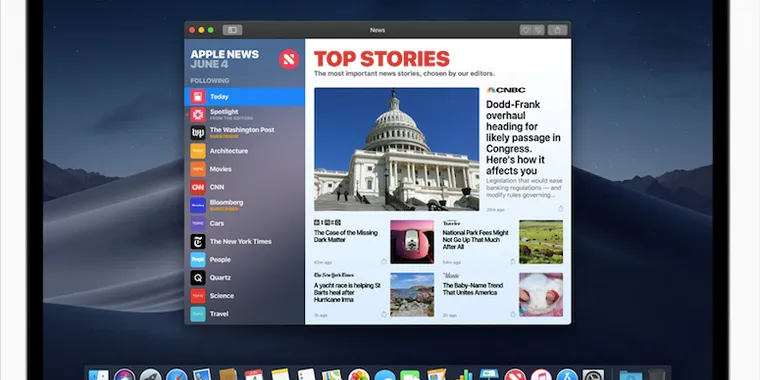Open The Washington Post channel

tap(244, 132)
